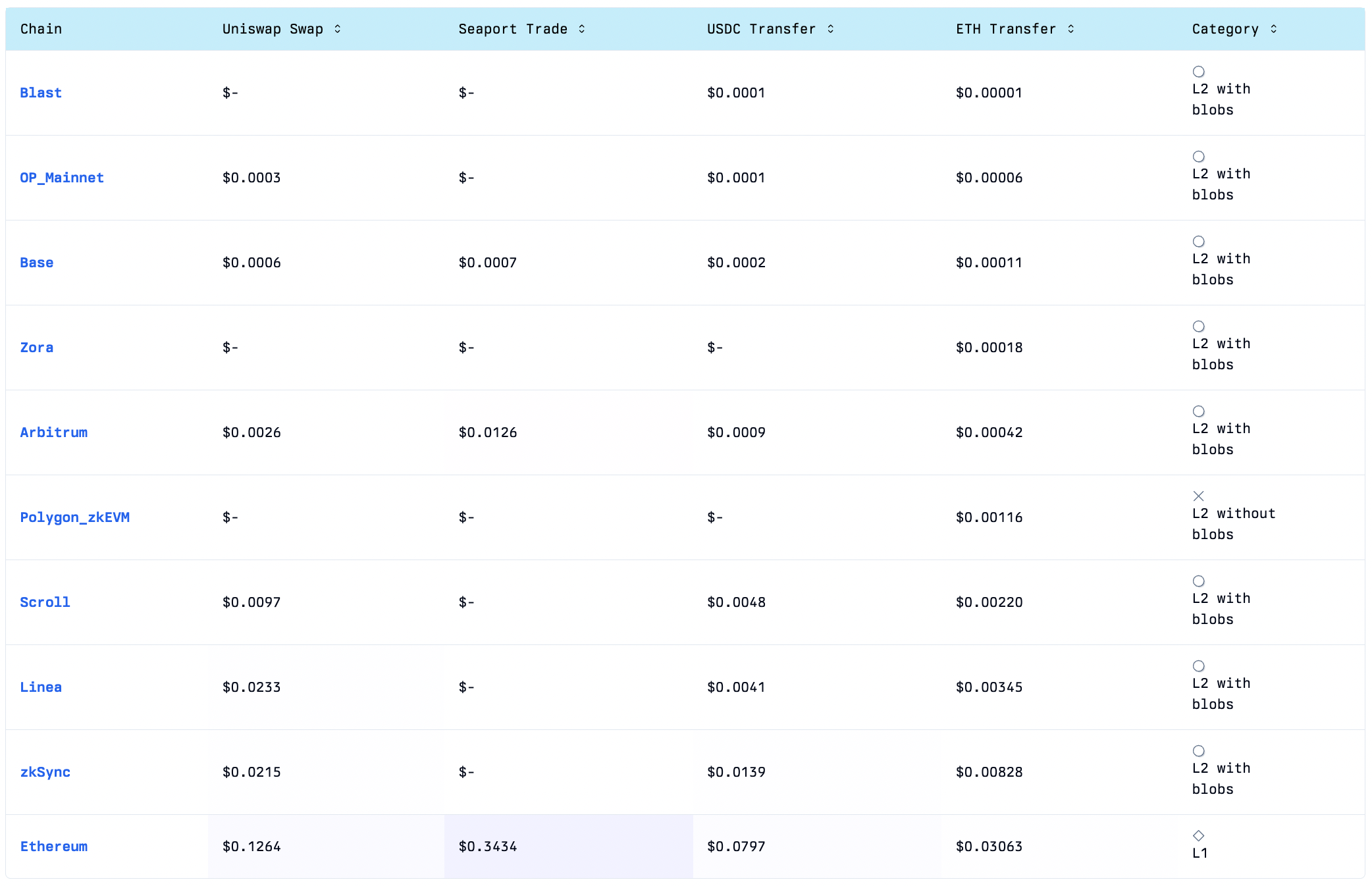Open the Polygon_zkEVM chain link
The width and height of the screenshot is (1372, 886).
pos(75,517)
